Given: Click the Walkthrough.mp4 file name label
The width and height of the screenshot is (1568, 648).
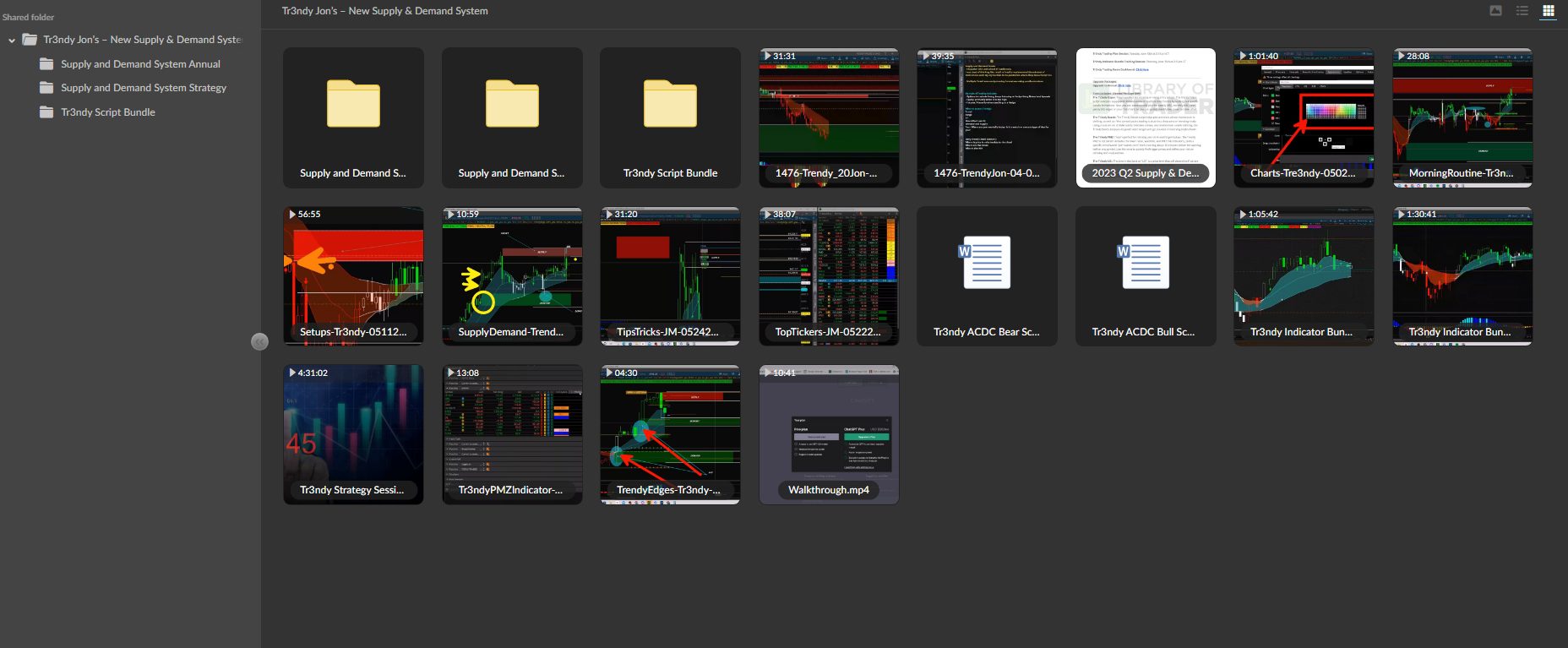Looking at the screenshot, I should coord(829,490).
